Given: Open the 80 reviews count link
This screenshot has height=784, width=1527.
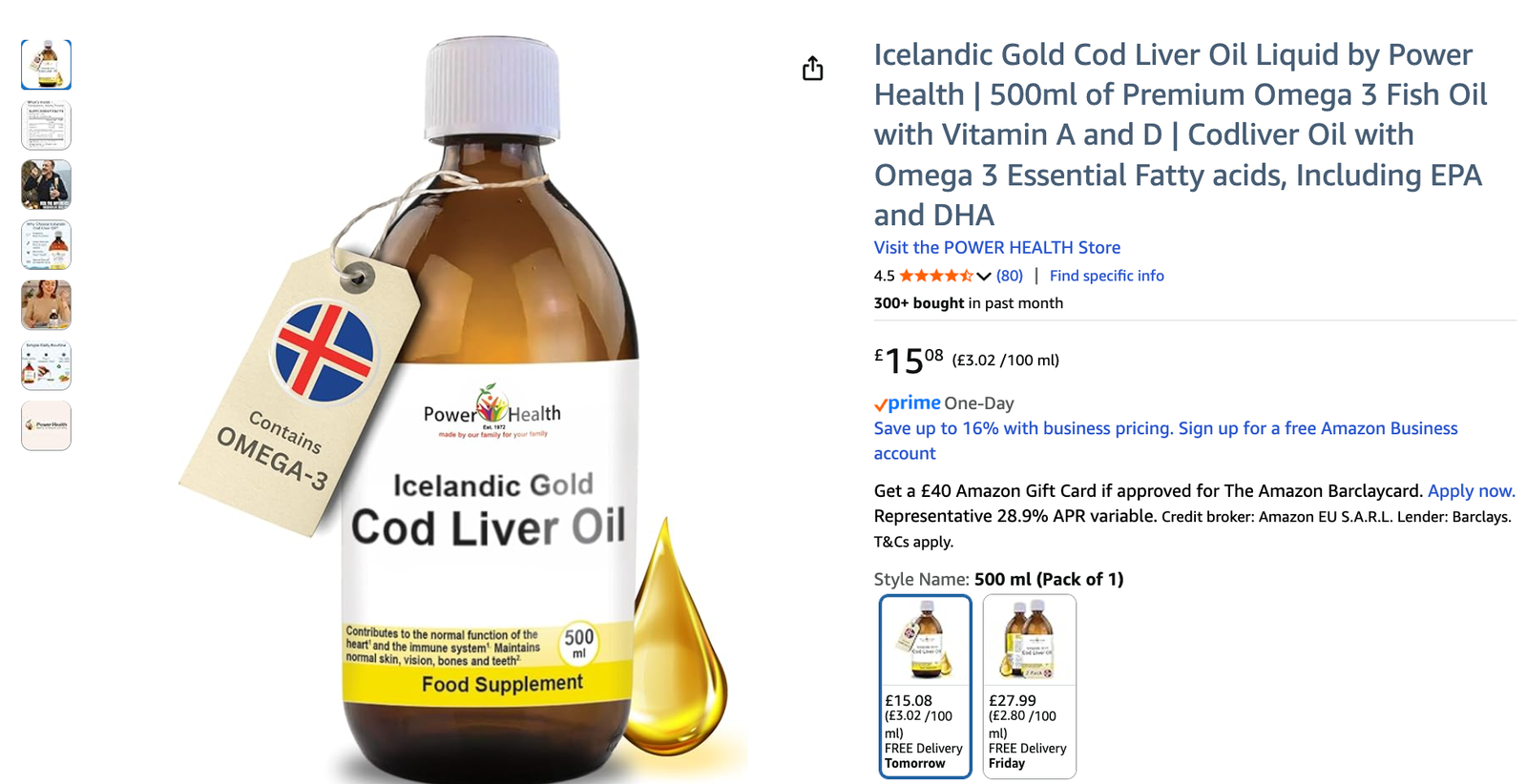Looking at the screenshot, I should (x=1010, y=276).
